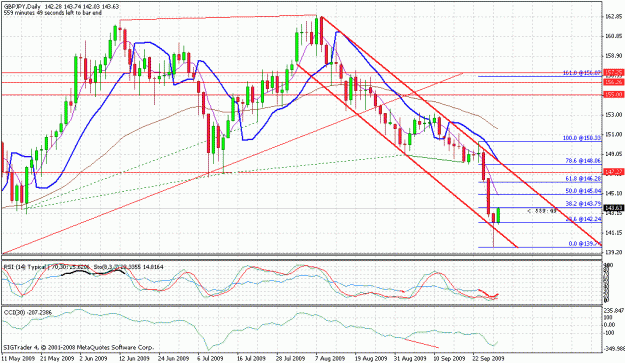
Task: Click the Fibonacci '0.0 @139.7' label
Action: coord(585,243)
